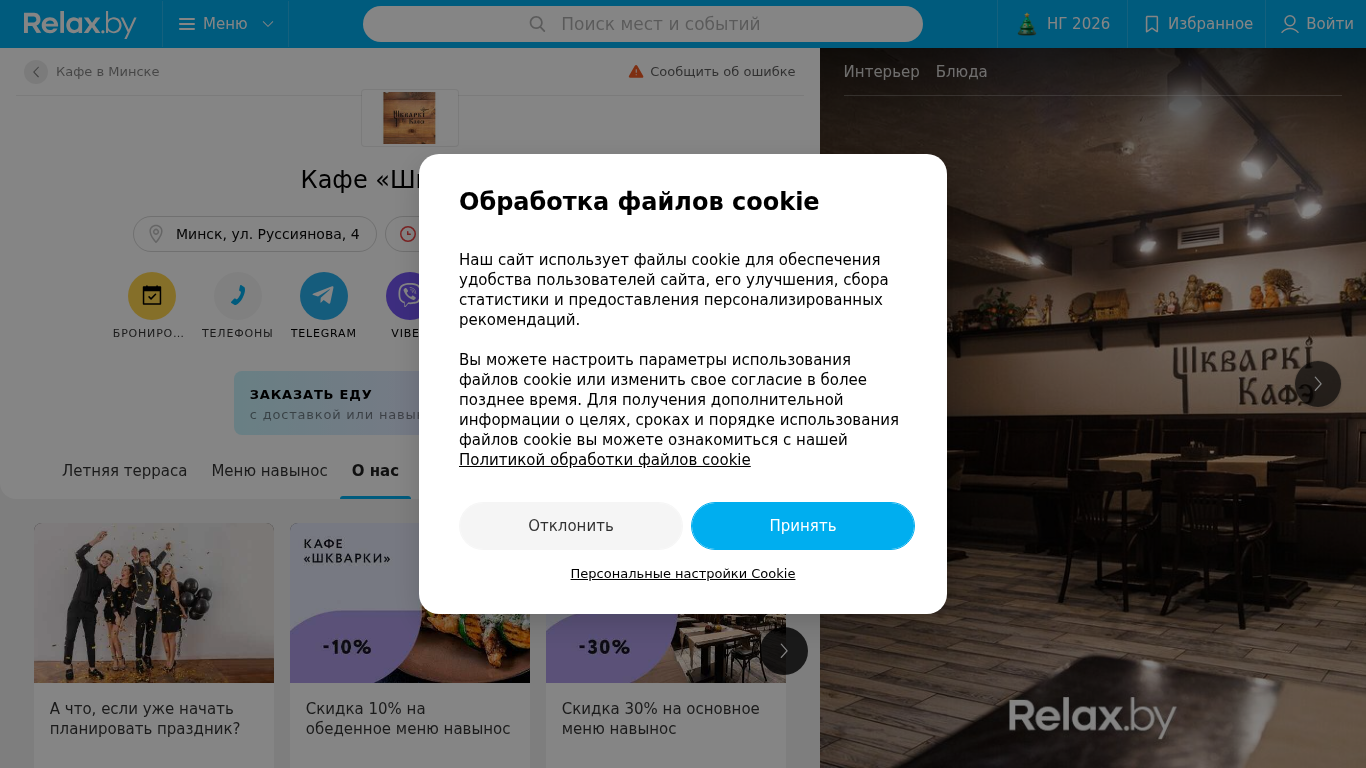Go back via Кафе в Минске arrow
The image size is (1366, 768).
coord(36,72)
